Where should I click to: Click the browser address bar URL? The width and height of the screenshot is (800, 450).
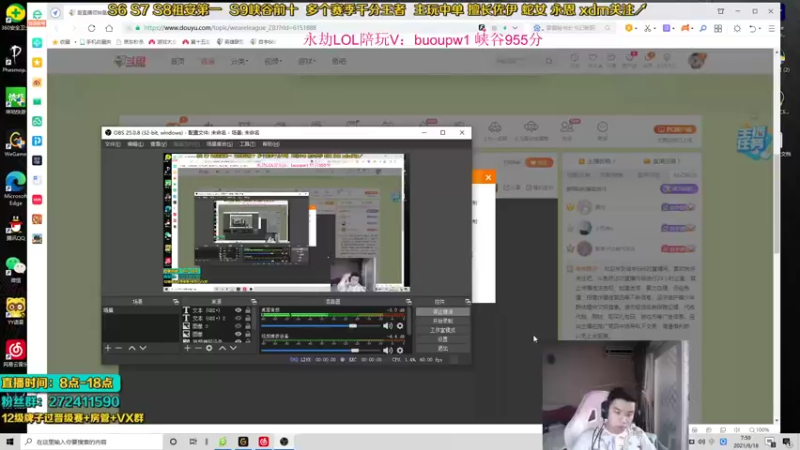coord(230,28)
